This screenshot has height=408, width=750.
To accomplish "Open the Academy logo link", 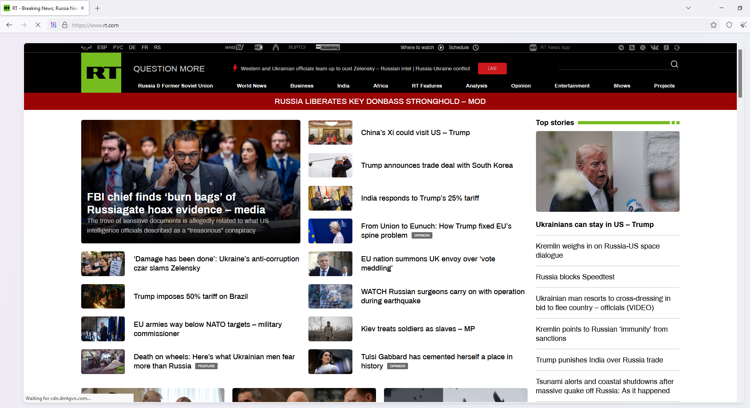I will (x=328, y=47).
